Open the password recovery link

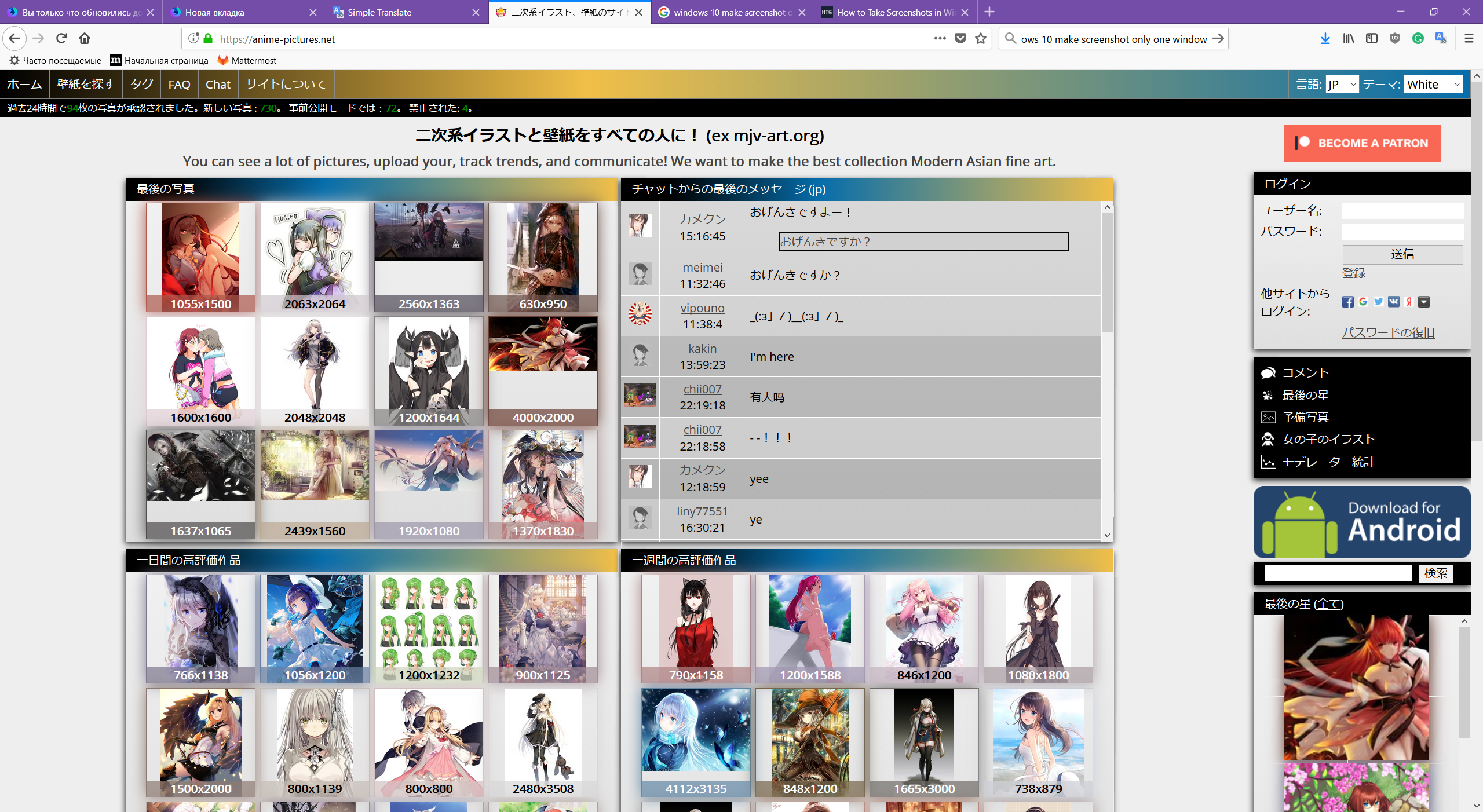coord(1388,332)
